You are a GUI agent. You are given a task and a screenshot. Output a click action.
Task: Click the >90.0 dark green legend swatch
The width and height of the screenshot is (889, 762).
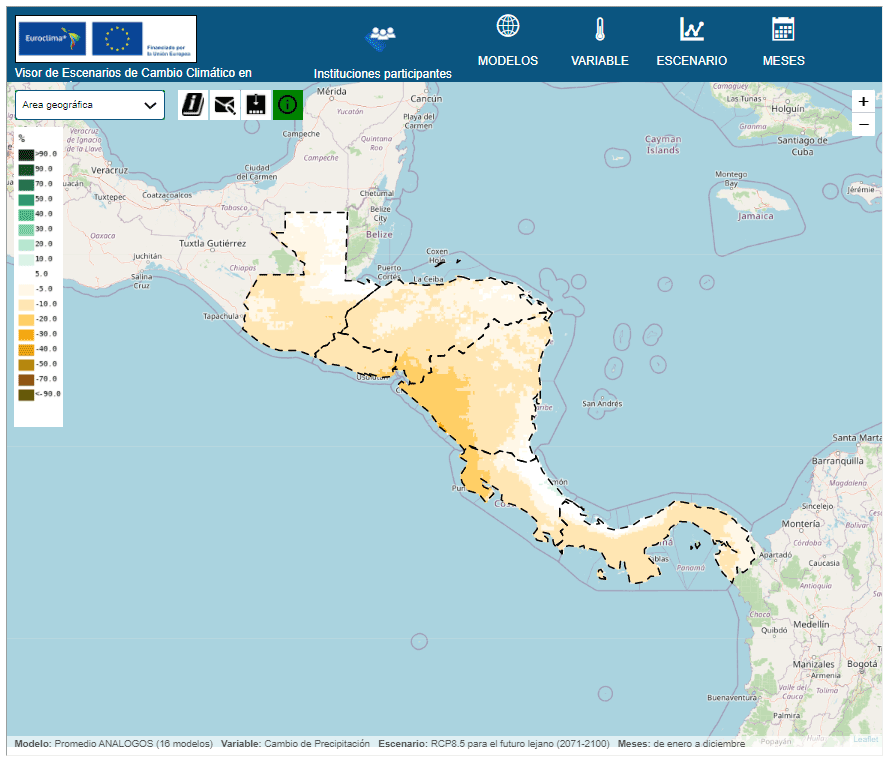coord(26,154)
